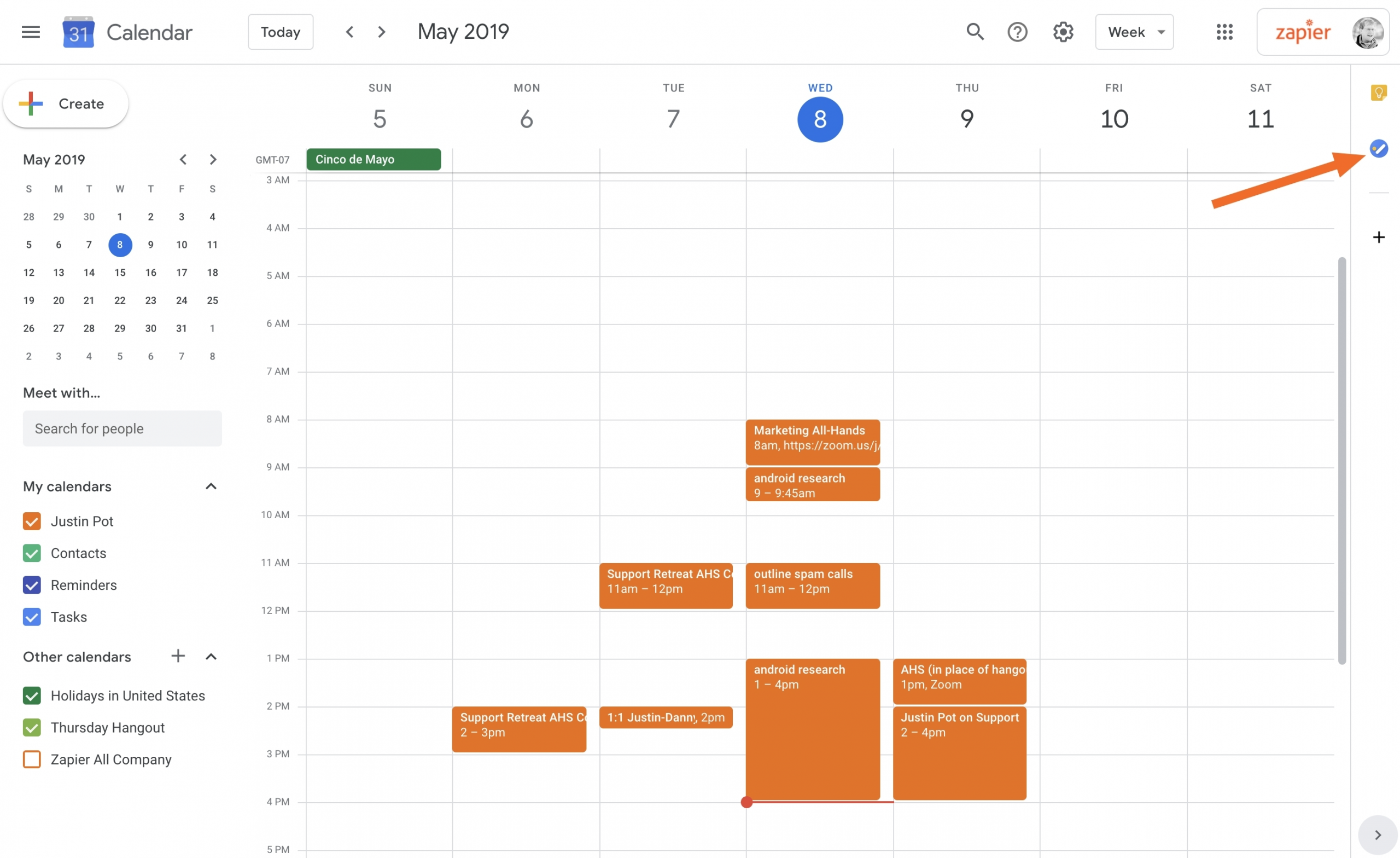The height and width of the screenshot is (858, 1400).
Task: Click the navigate back arrow icon
Action: tap(350, 32)
